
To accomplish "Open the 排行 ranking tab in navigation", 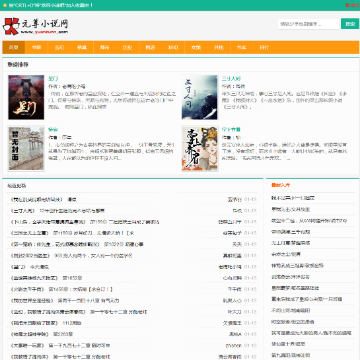I will coord(264,47).
